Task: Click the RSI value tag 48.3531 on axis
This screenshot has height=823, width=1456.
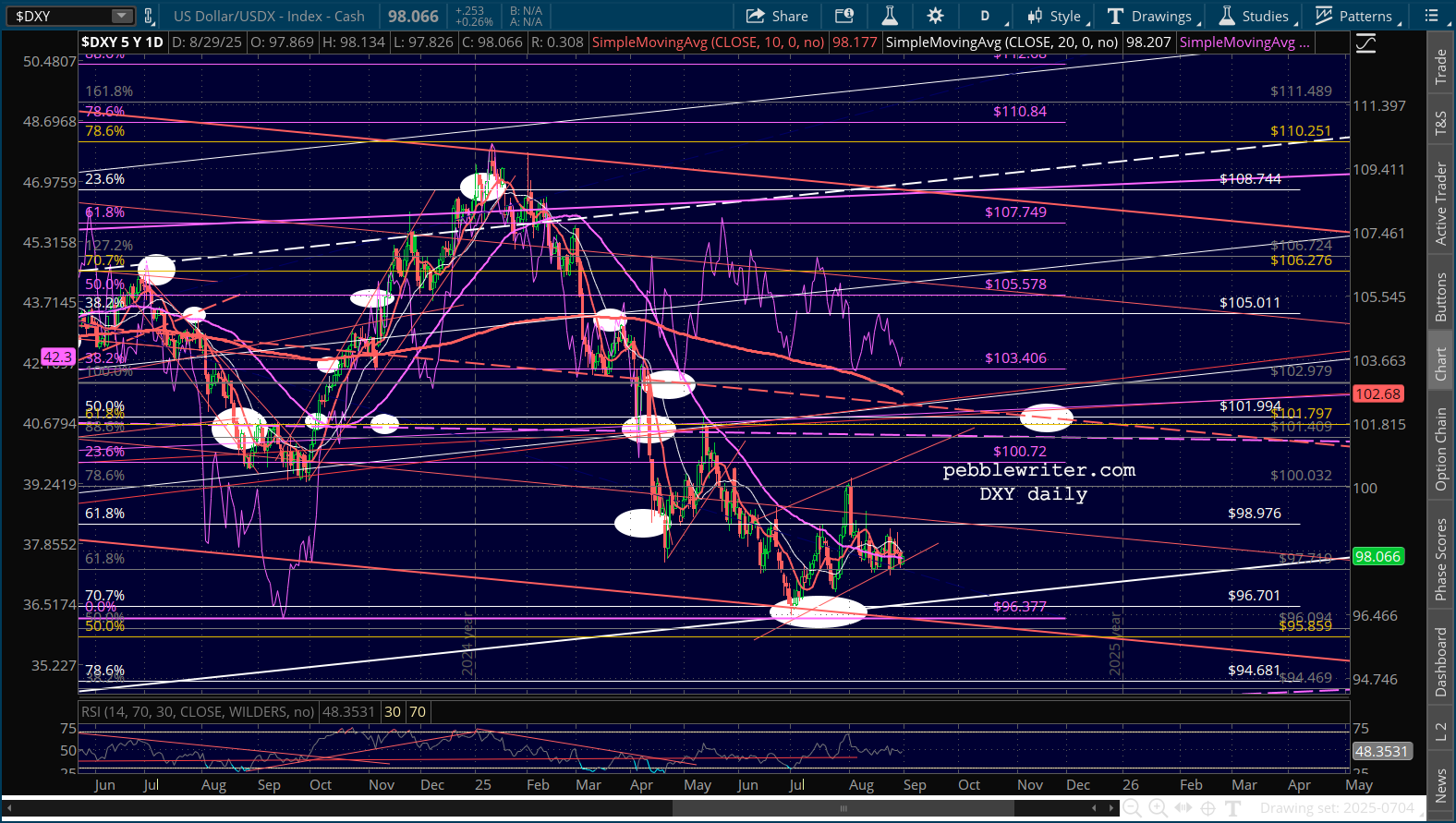Action: (1381, 752)
